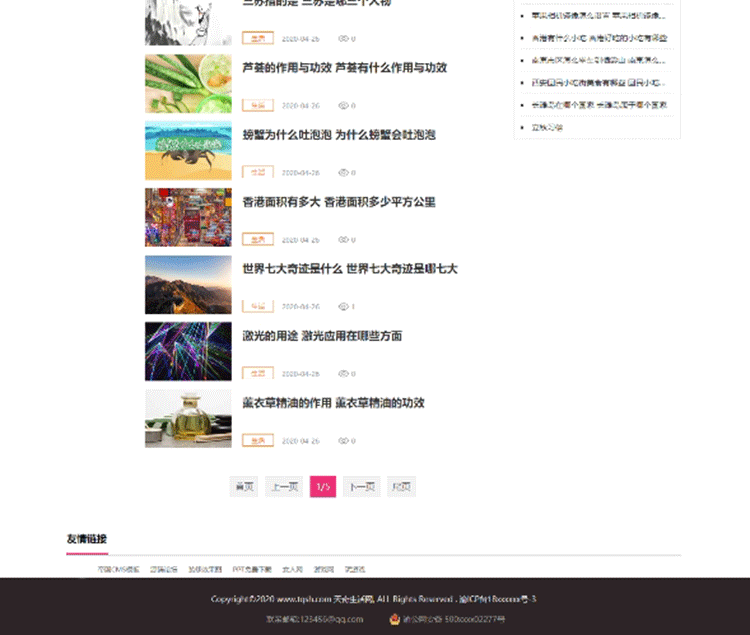Click the eye icon on the crab bubbles article

pyautogui.click(x=343, y=173)
